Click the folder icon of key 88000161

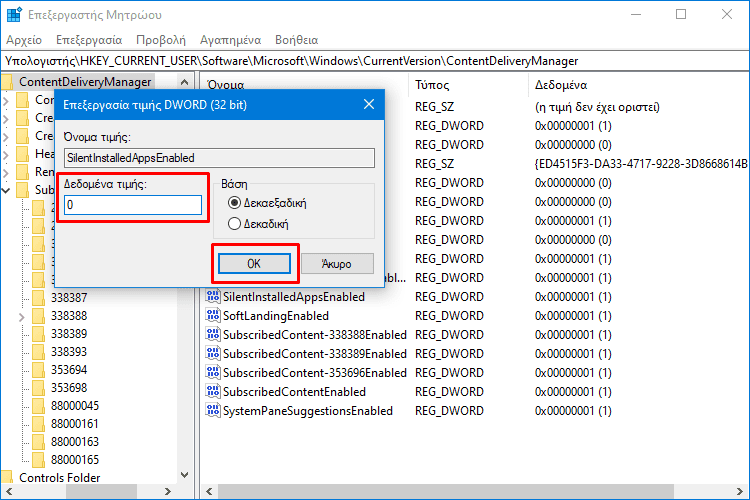38,423
